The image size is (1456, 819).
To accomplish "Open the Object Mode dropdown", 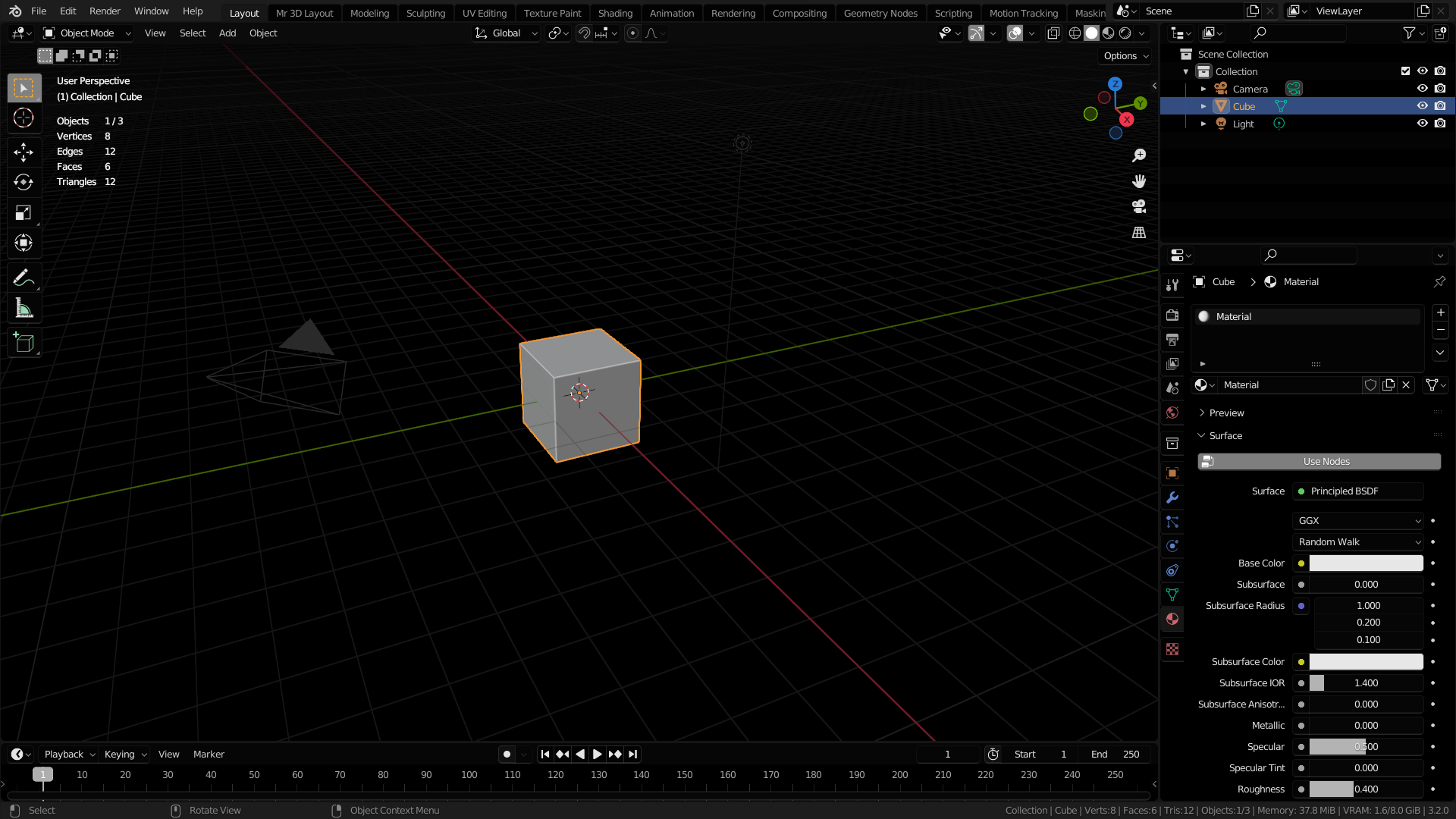I will coord(86,33).
